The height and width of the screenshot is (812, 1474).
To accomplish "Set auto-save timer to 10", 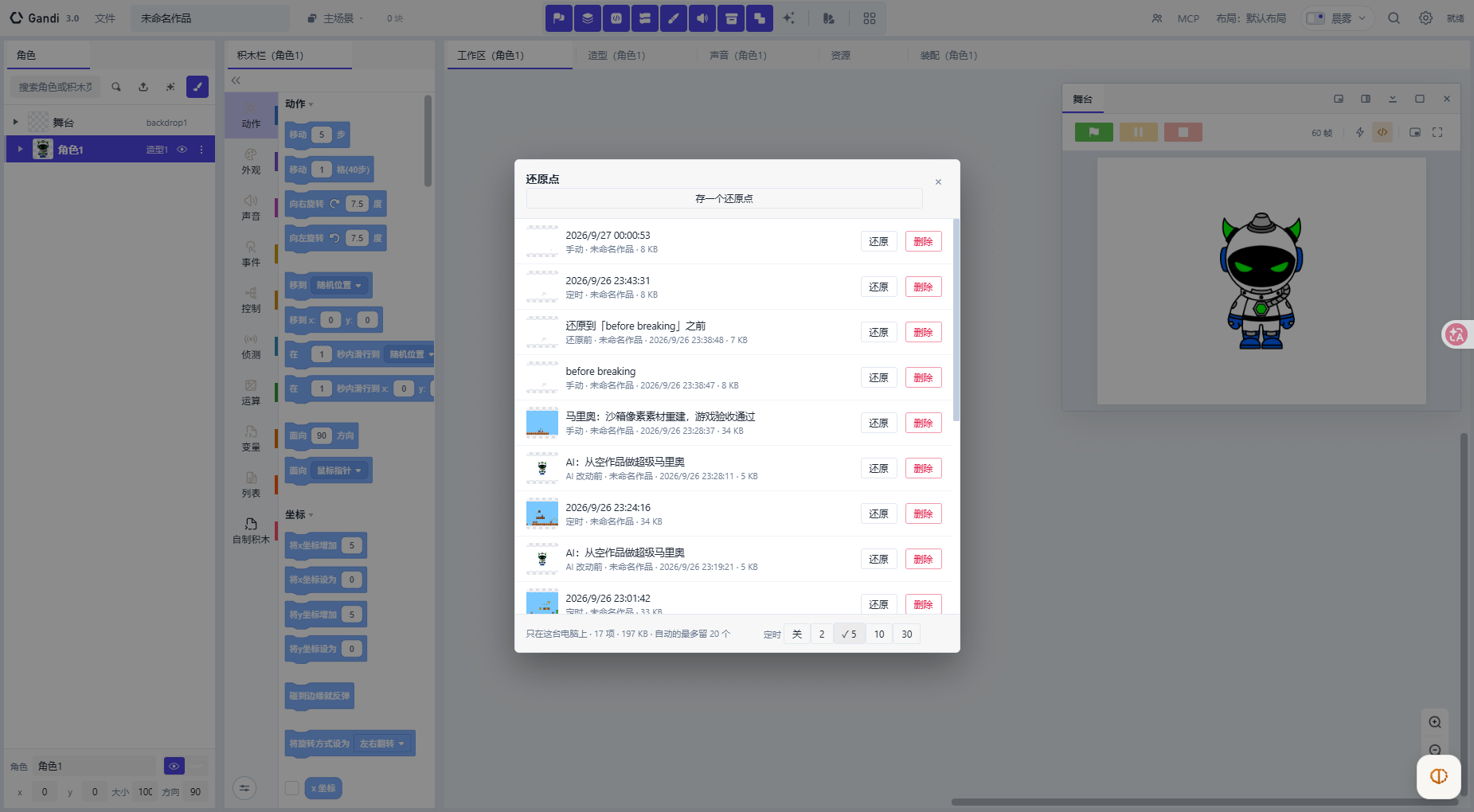I will tap(879, 634).
